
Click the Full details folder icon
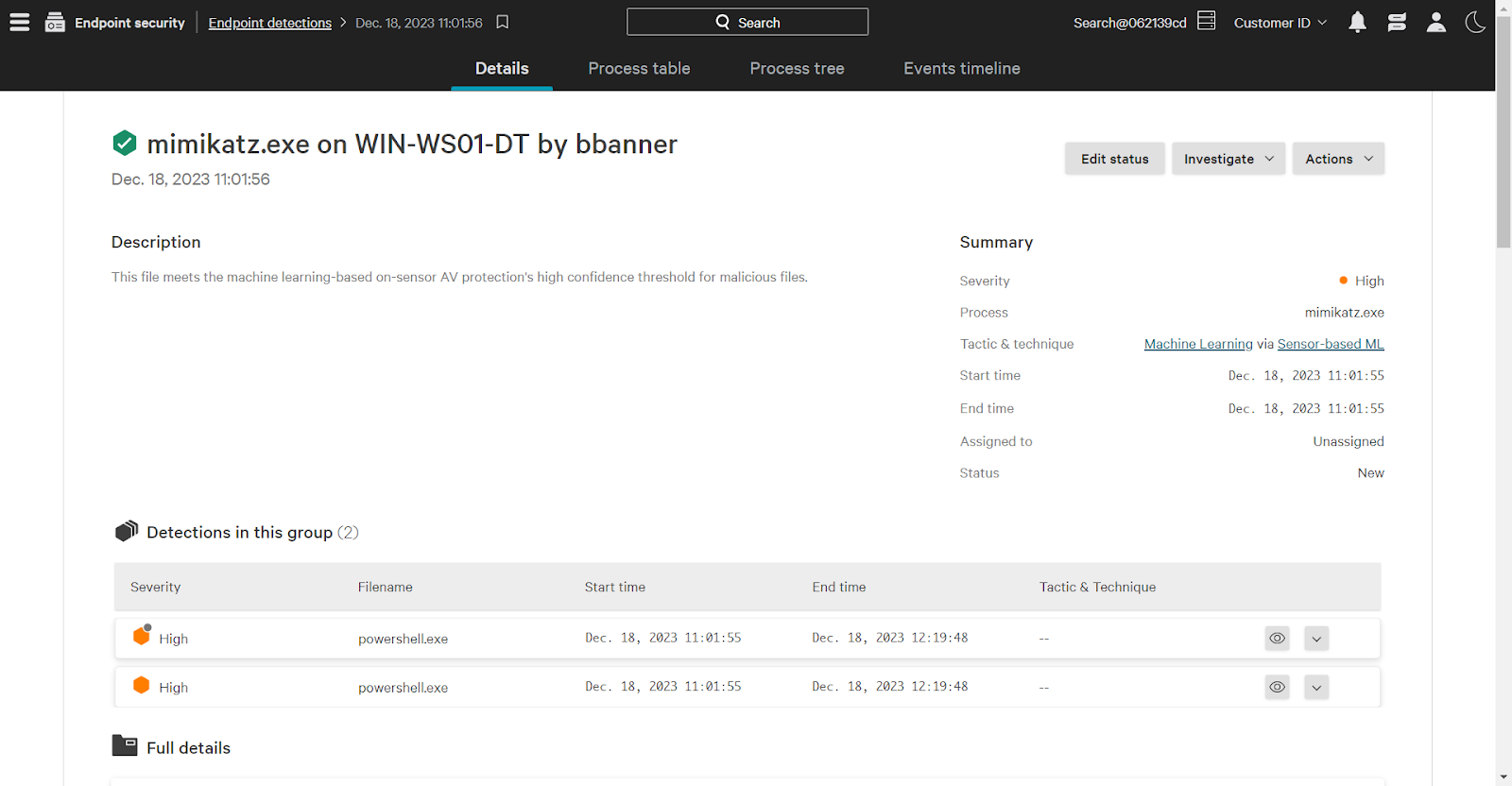125,745
